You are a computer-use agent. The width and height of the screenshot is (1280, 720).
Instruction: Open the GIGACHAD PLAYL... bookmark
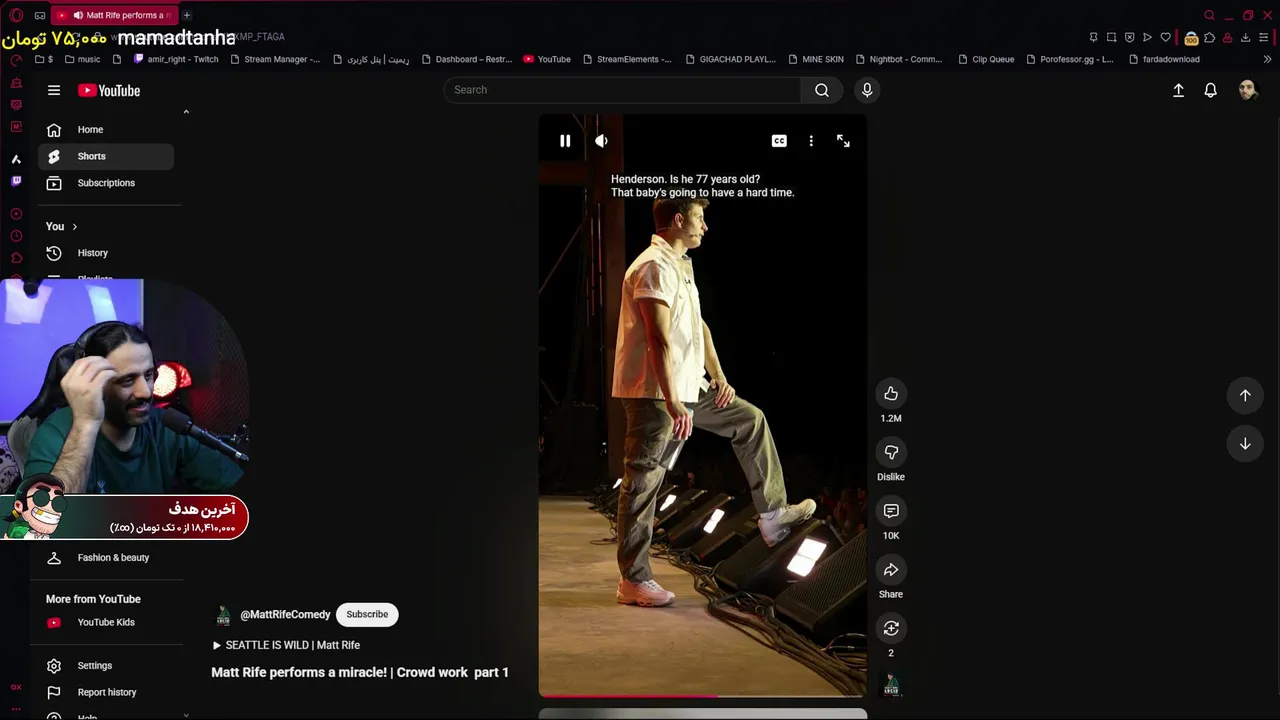[730, 59]
